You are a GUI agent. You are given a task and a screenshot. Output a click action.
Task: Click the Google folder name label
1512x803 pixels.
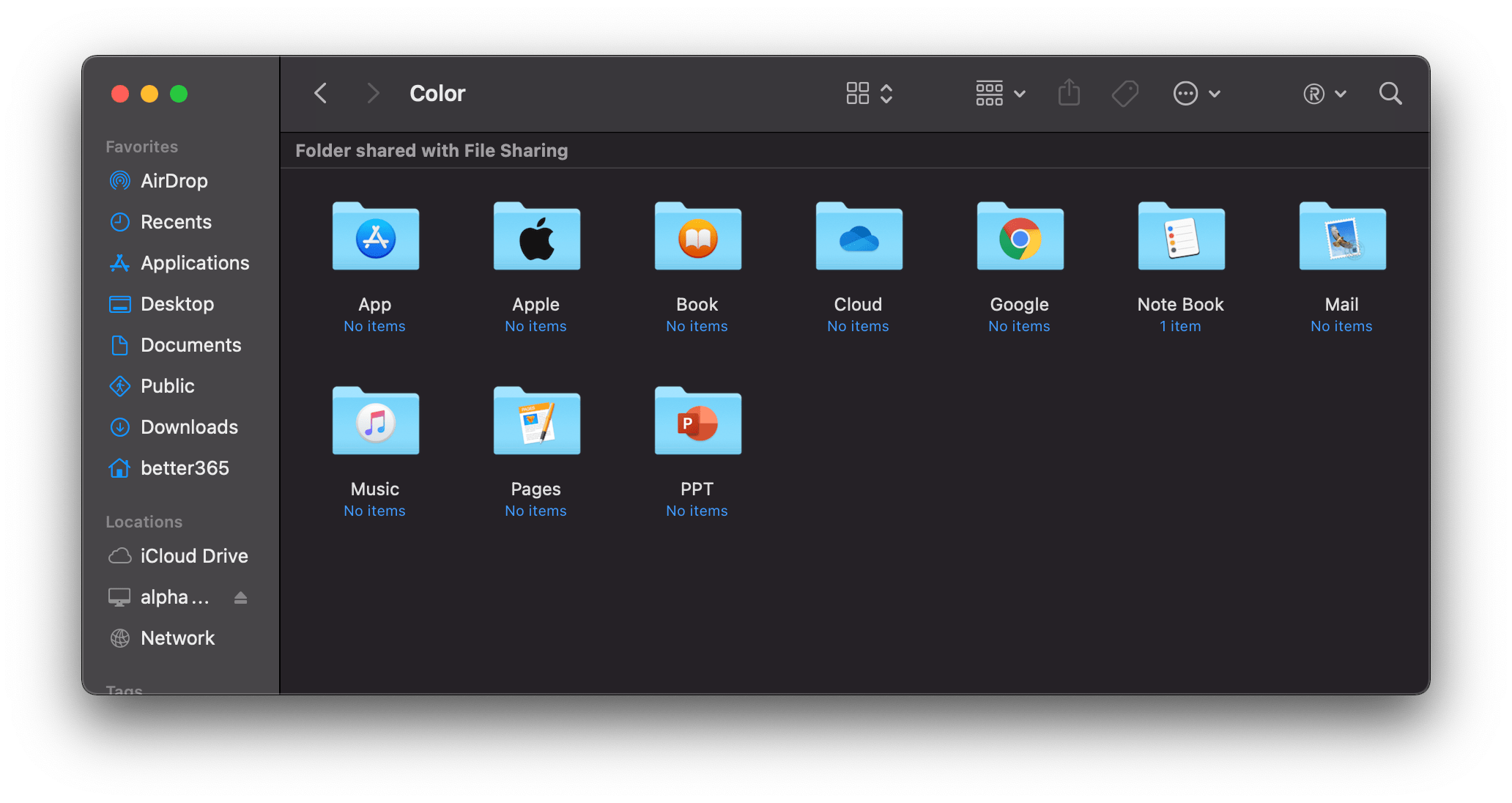pos(1020,304)
